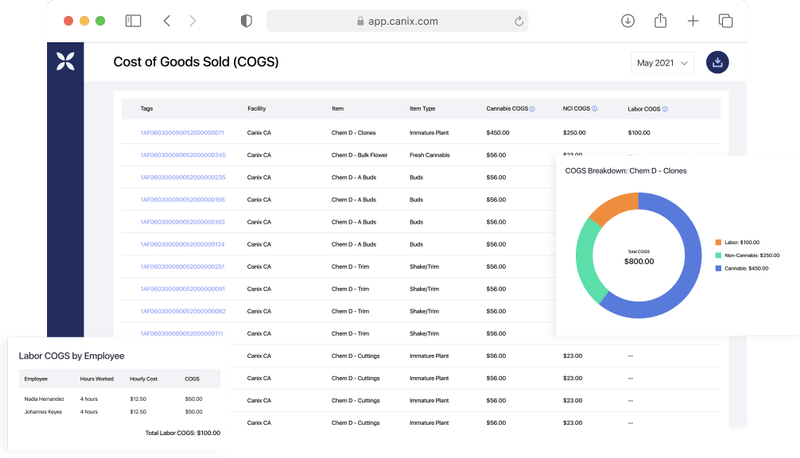The height and width of the screenshot is (458, 800).
Task: Sort by the Item Type column header
Action: [x=422, y=109]
